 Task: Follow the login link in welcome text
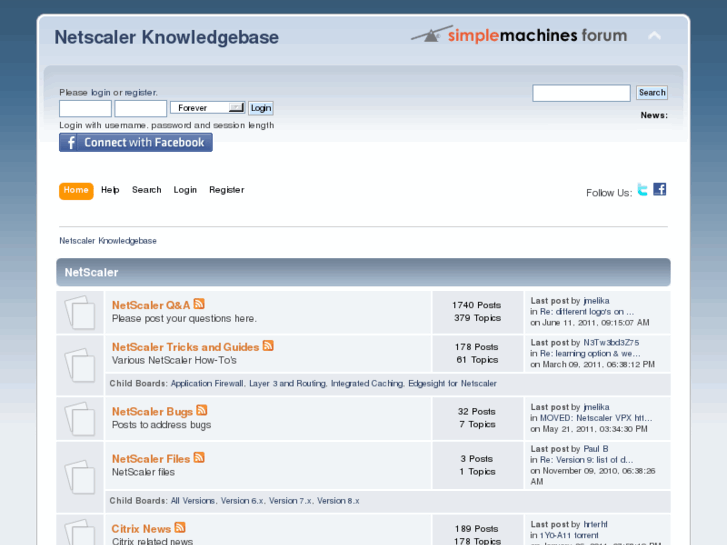coord(101,92)
